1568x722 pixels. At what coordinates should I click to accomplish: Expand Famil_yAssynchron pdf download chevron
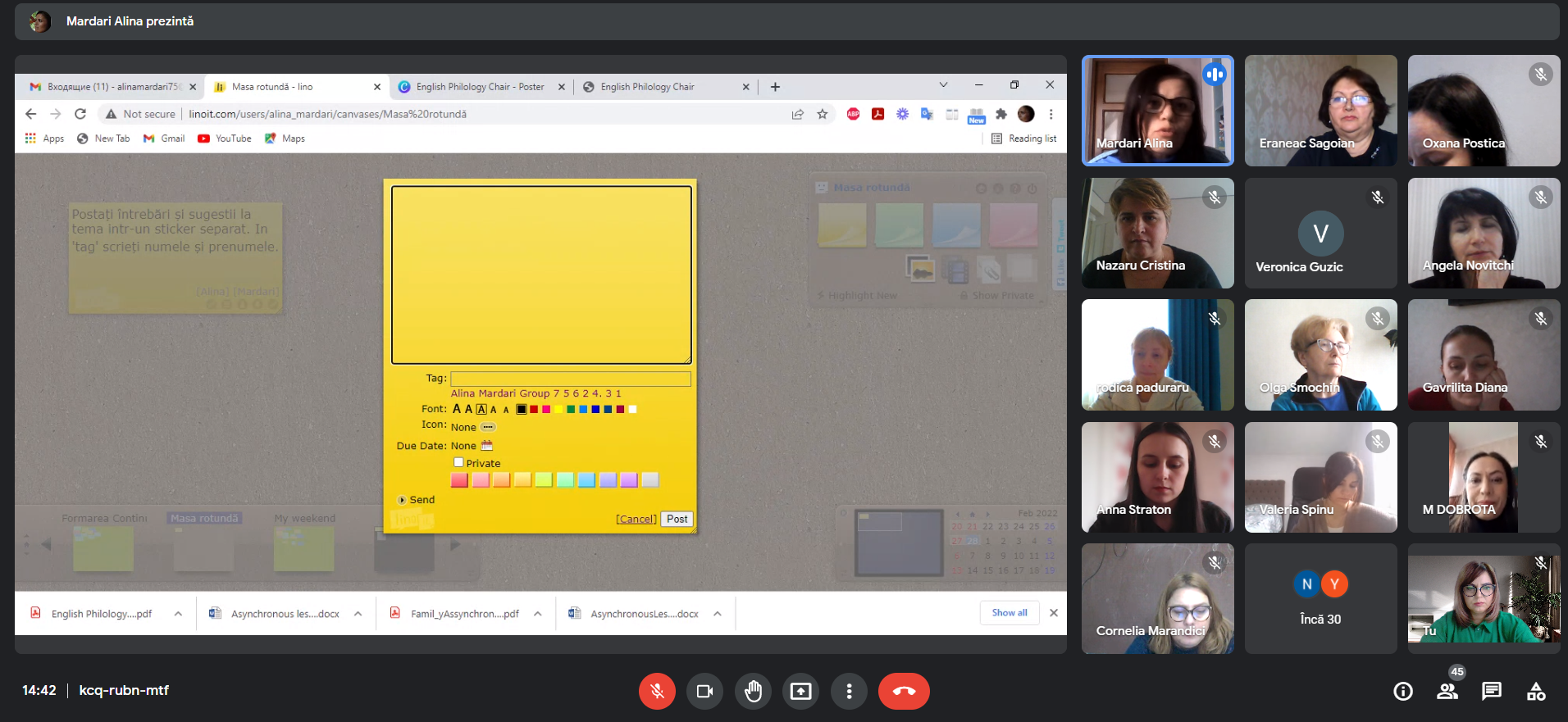[537, 614]
